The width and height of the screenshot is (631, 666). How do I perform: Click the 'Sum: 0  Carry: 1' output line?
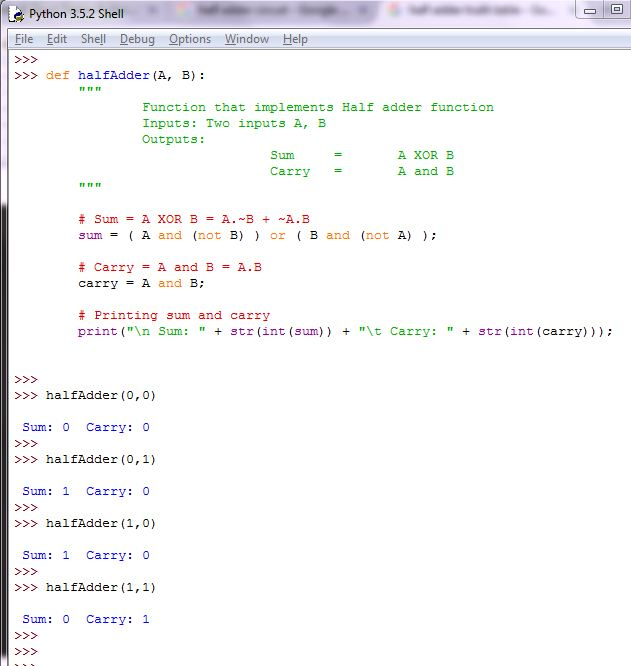(x=86, y=619)
